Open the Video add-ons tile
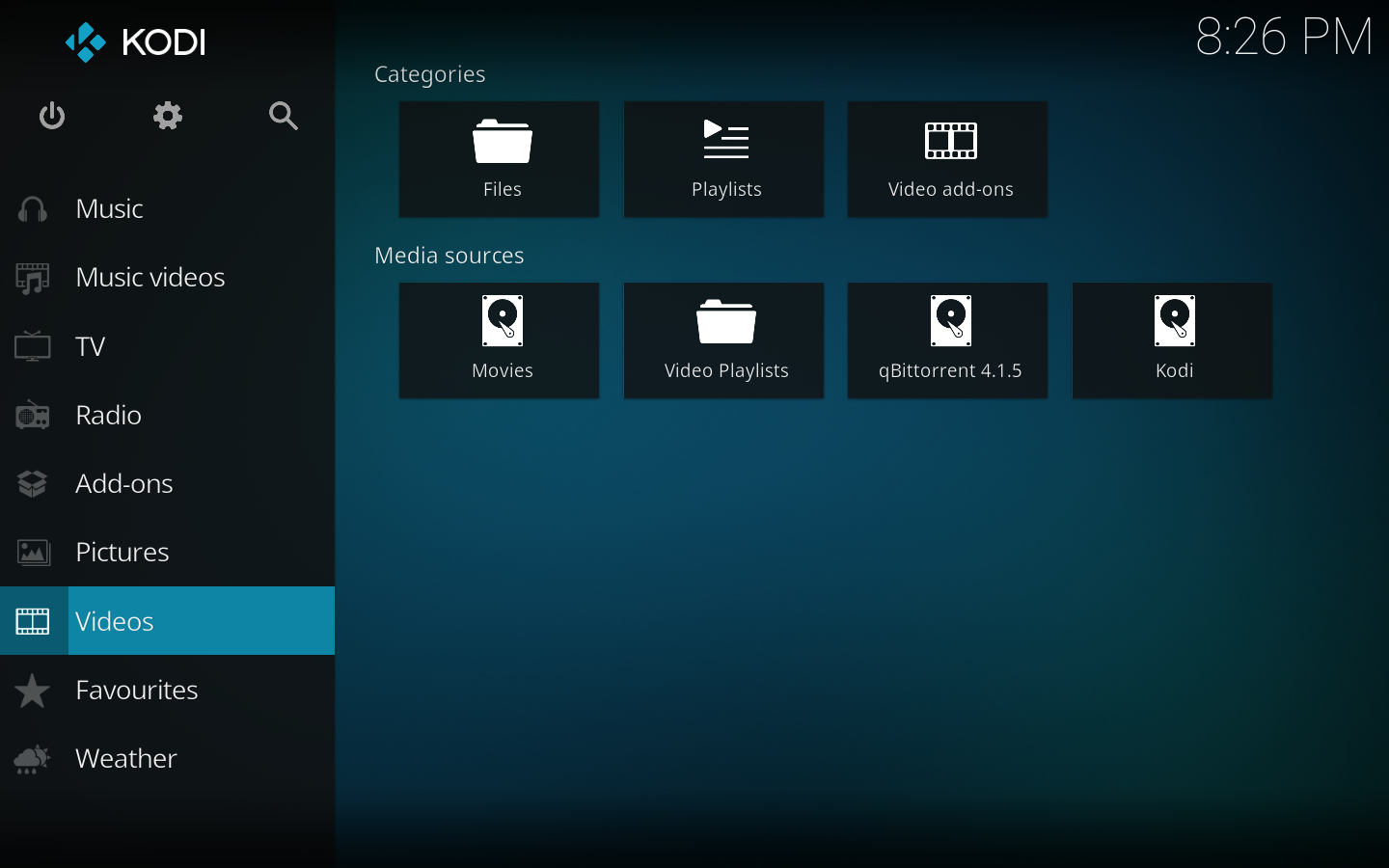The height and width of the screenshot is (868, 1389). click(x=948, y=159)
